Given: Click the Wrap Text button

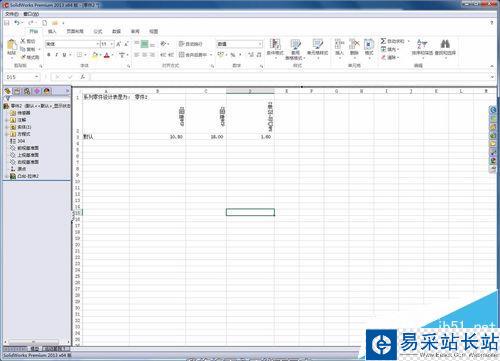Looking at the screenshot, I should pyautogui.click(x=191, y=44).
